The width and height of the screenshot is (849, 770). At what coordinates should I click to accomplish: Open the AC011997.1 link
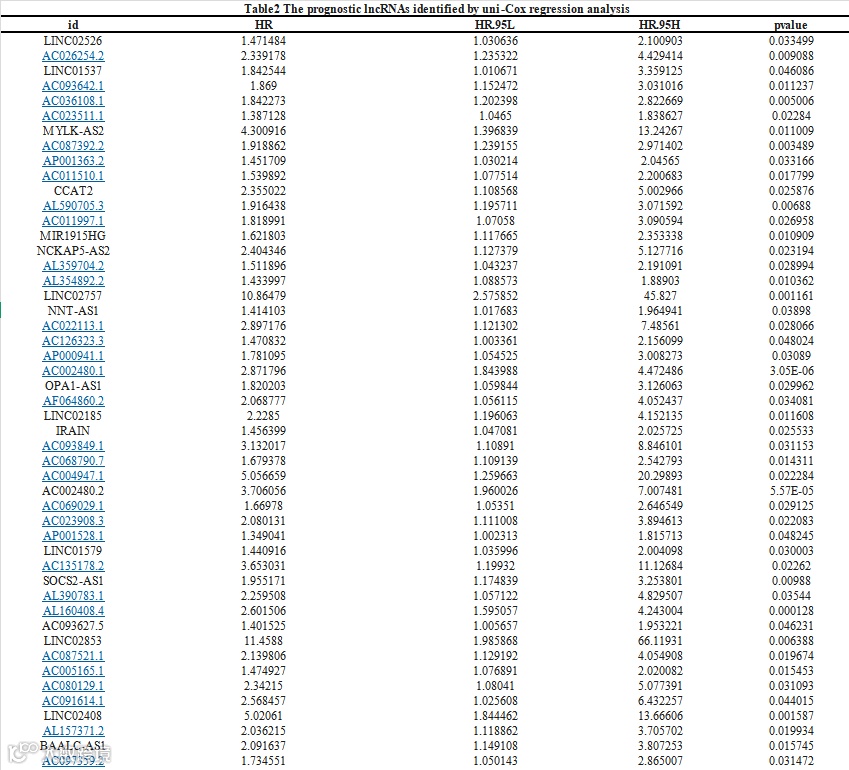point(73,221)
